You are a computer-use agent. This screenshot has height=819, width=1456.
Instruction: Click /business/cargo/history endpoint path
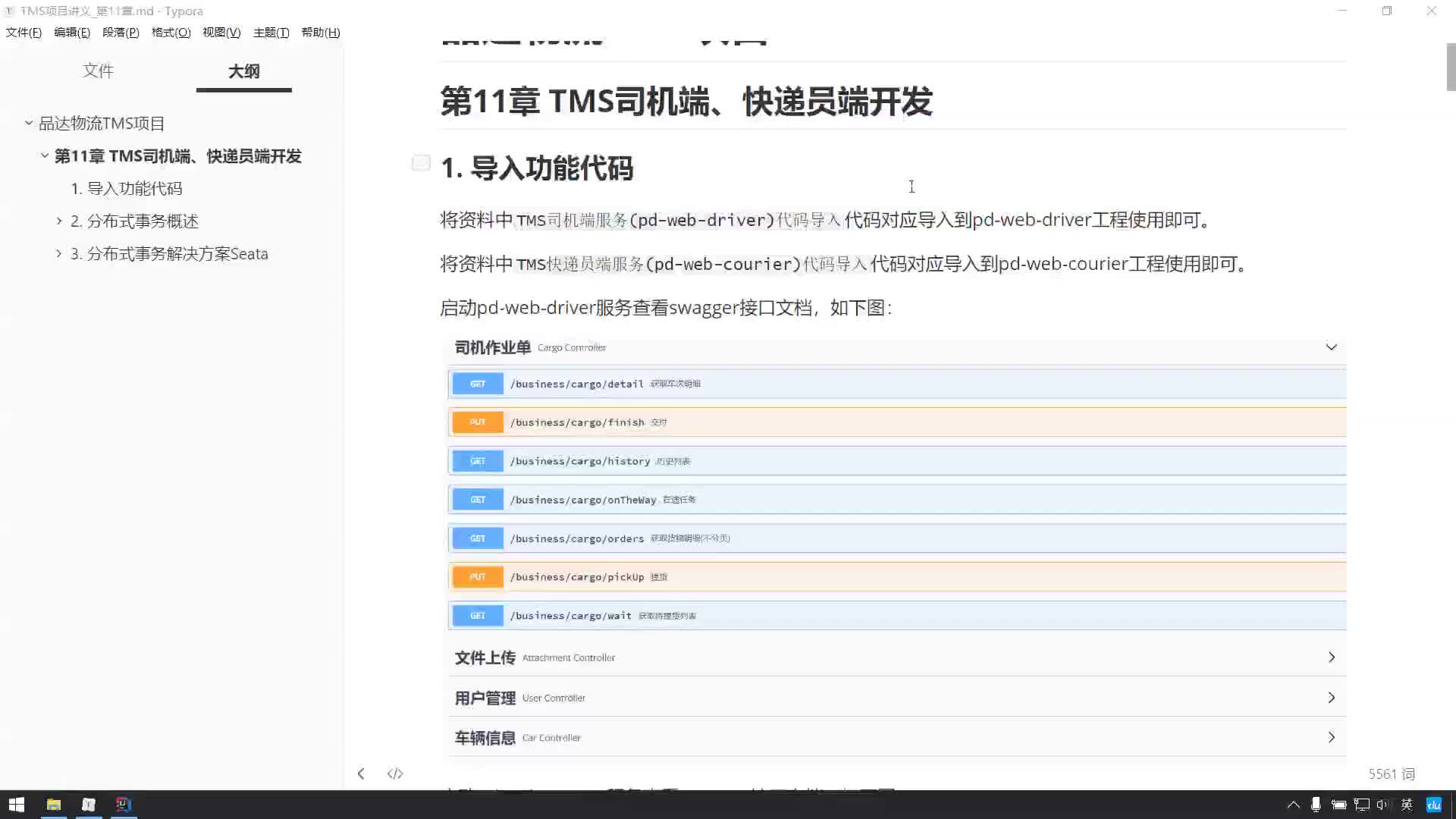[580, 462]
